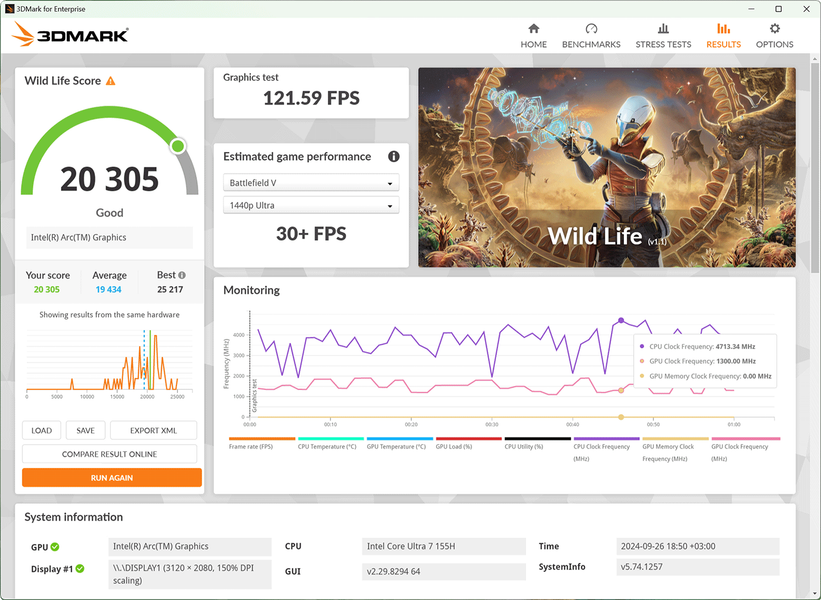Click the Average score 19 434
Screen dimensions: 821x600
pyautogui.click(x=108, y=290)
